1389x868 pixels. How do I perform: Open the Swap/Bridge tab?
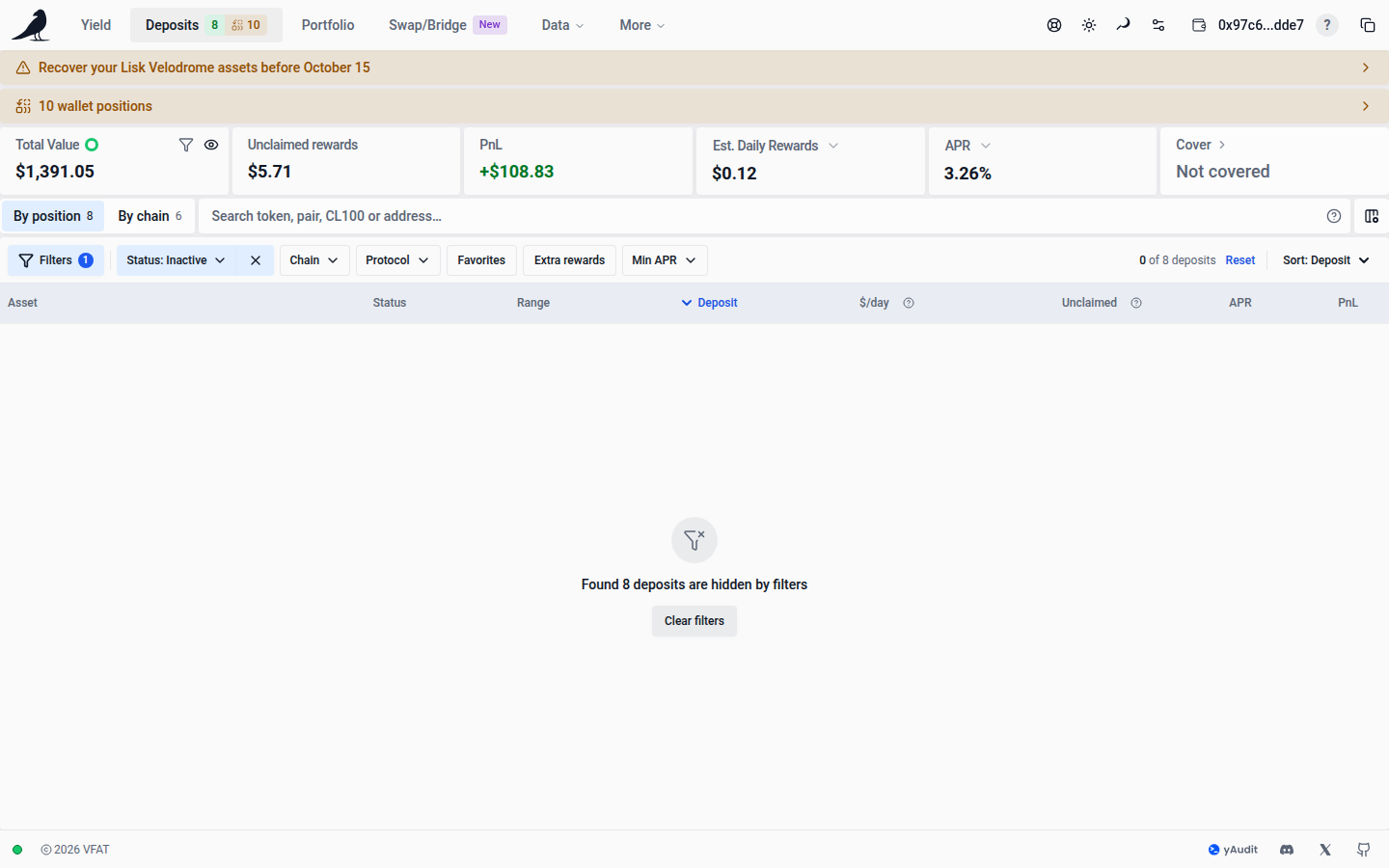(x=448, y=25)
